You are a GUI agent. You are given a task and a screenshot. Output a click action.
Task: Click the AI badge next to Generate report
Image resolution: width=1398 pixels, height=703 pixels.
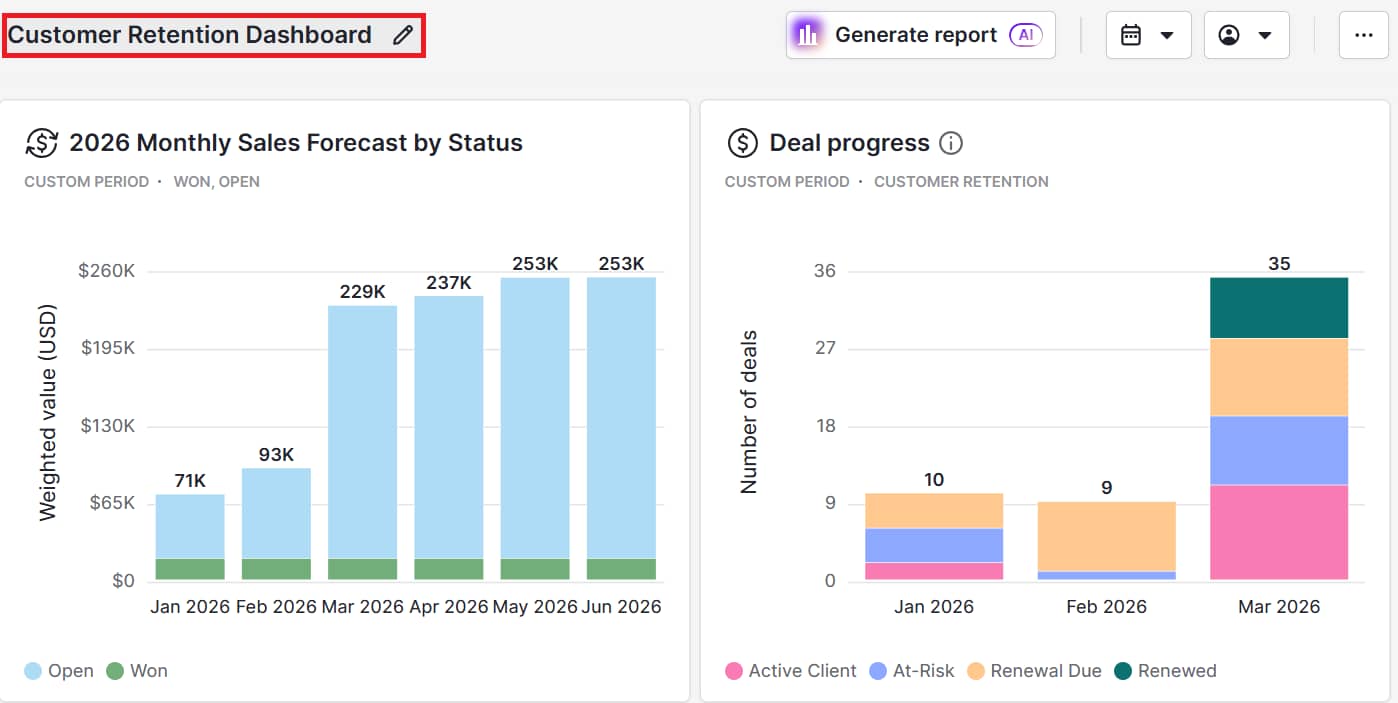click(x=1025, y=34)
